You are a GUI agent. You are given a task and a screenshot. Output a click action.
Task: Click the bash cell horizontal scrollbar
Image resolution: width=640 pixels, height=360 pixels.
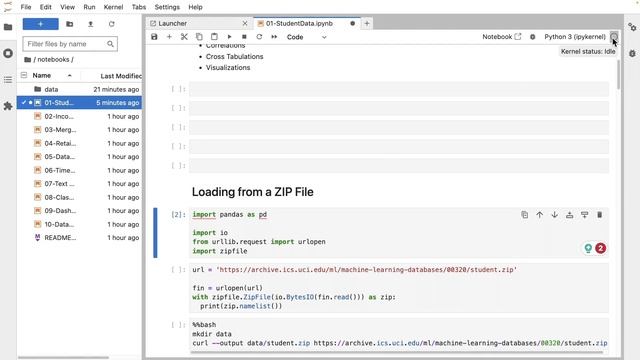[x=397, y=352]
